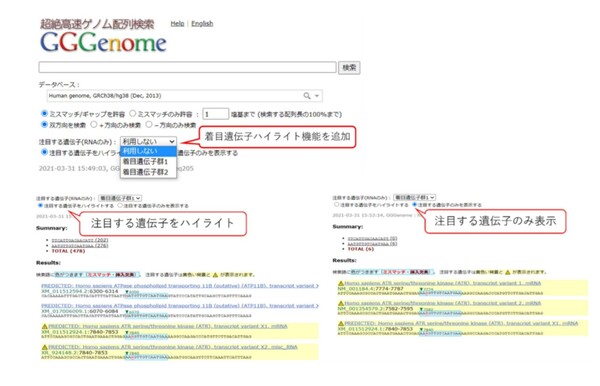Click warning icon beside ATR variant 2 mRNA
This screenshot has width=600, height=386.
[341, 303]
